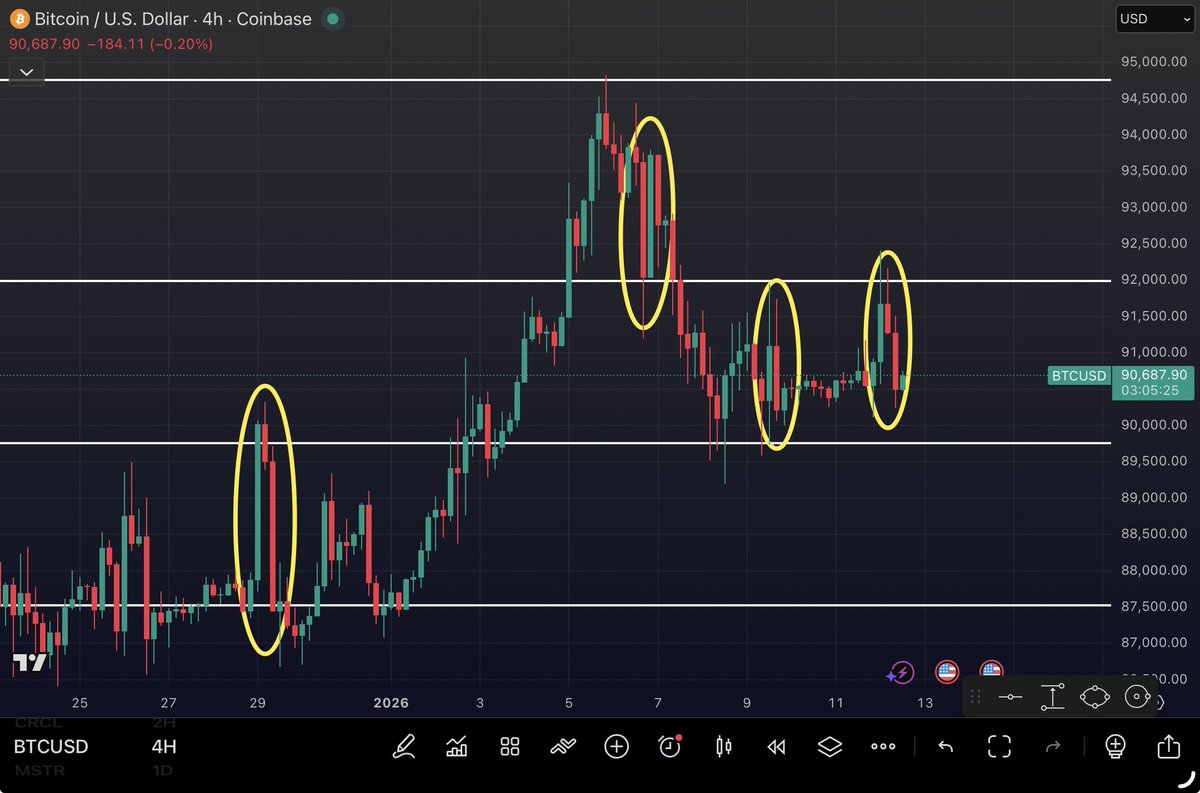Enter fullscreen chart mode

[998, 746]
